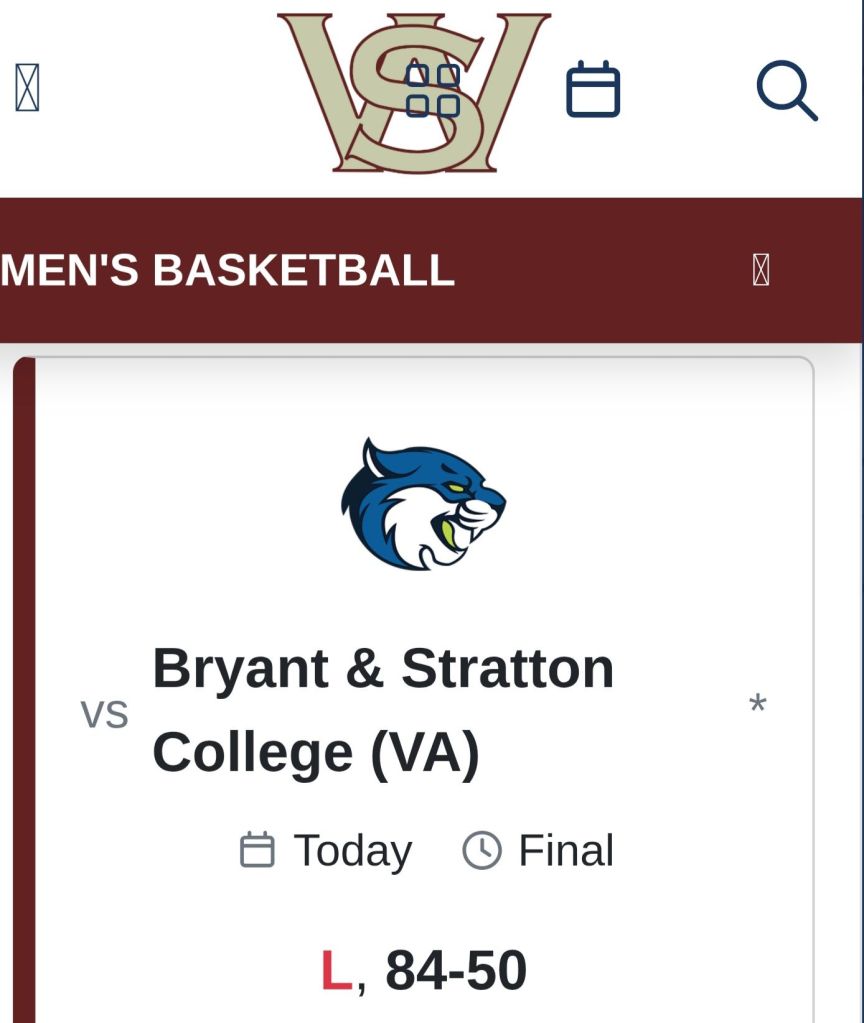The width and height of the screenshot is (864, 1023).
Task: Click the small calendar icon beside Today
Action: (x=257, y=850)
